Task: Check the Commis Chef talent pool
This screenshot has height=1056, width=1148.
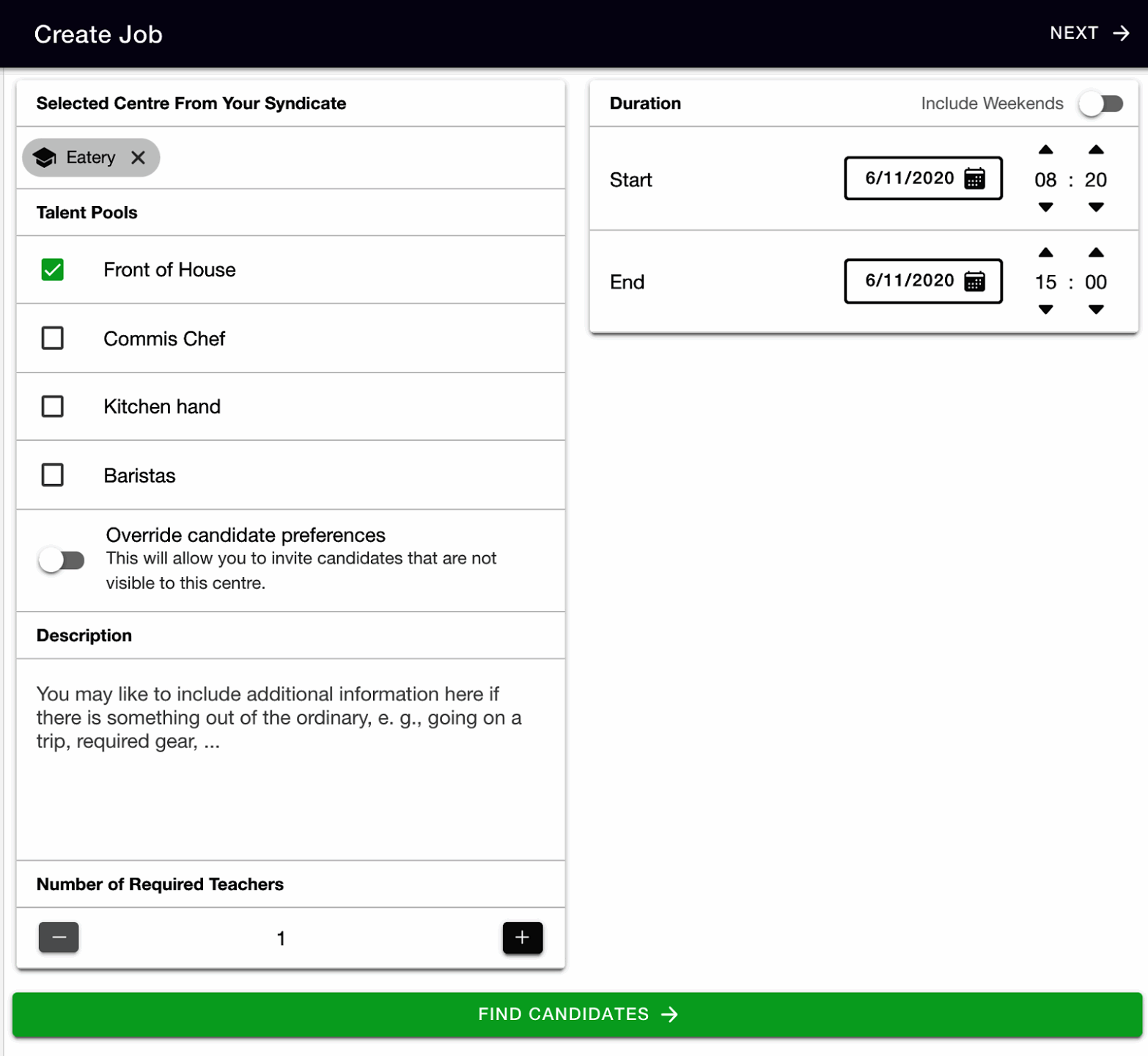Action: [52, 338]
